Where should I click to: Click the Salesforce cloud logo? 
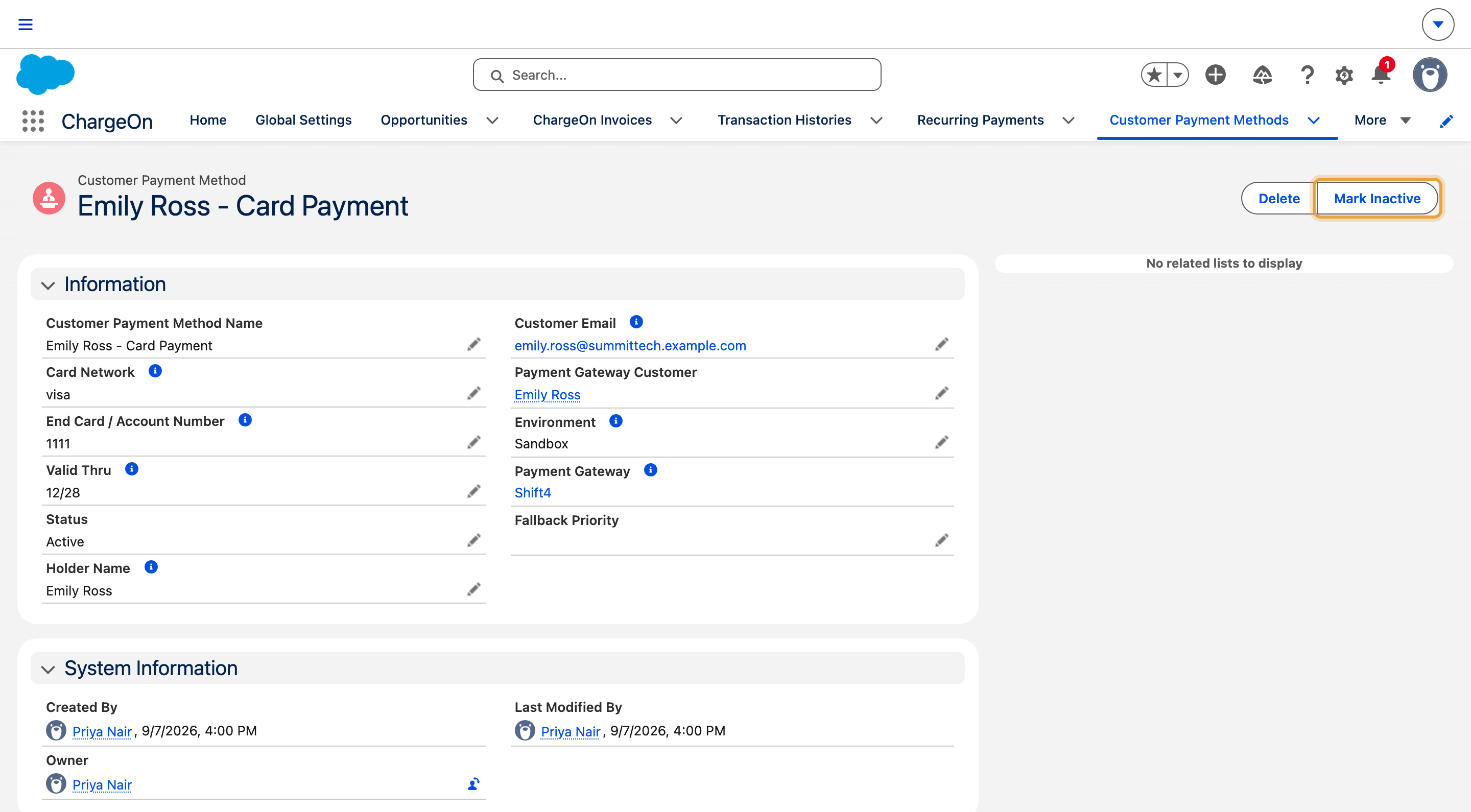[45, 74]
